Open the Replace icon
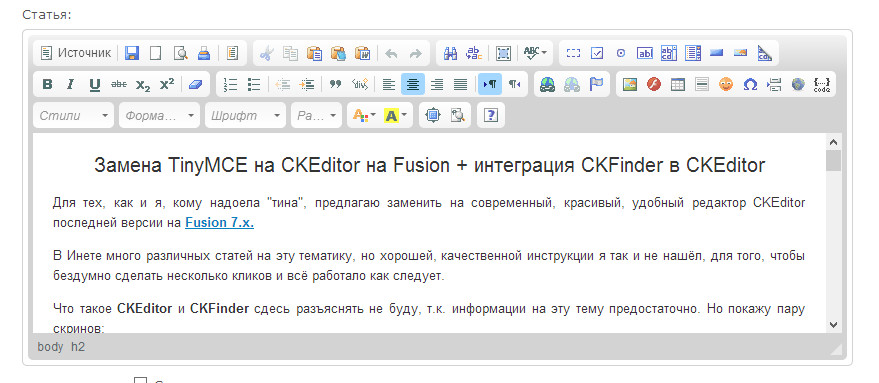This screenshot has width=879, height=383. pyautogui.click(x=474, y=53)
